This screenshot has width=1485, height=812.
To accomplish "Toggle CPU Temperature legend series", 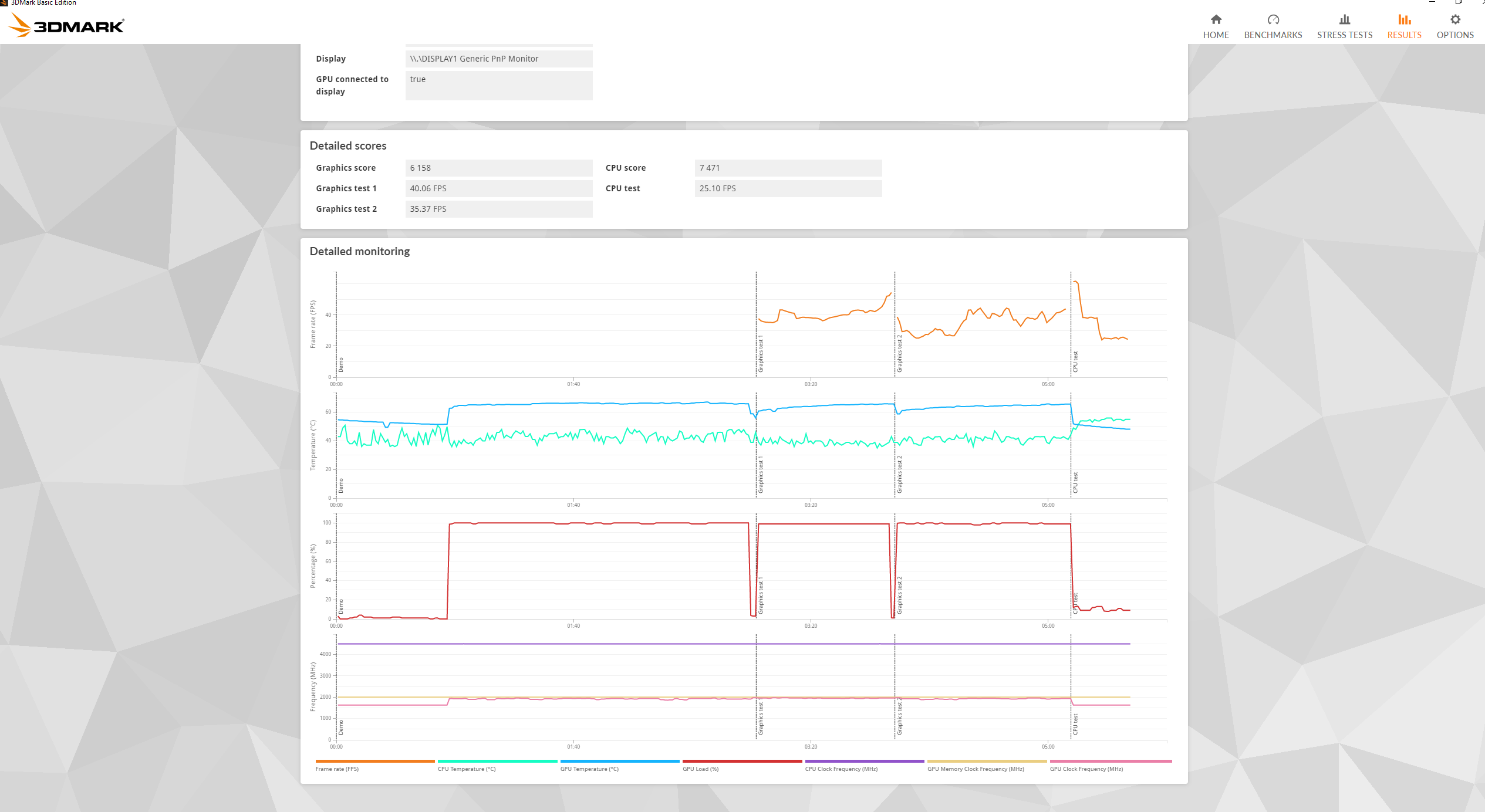I will tap(467, 769).
